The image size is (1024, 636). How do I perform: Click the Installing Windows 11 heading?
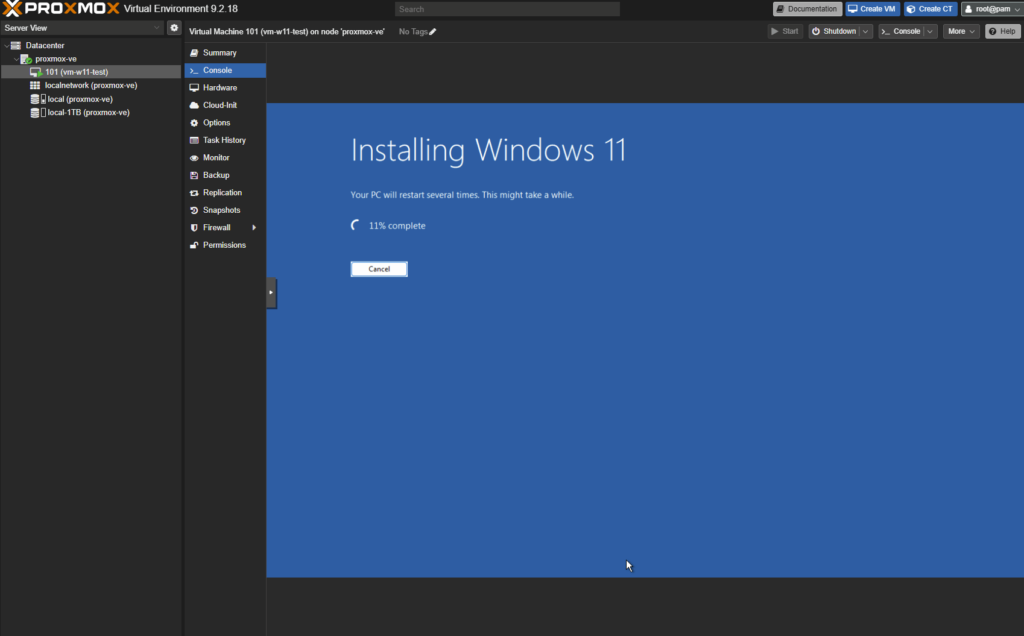pos(488,151)
